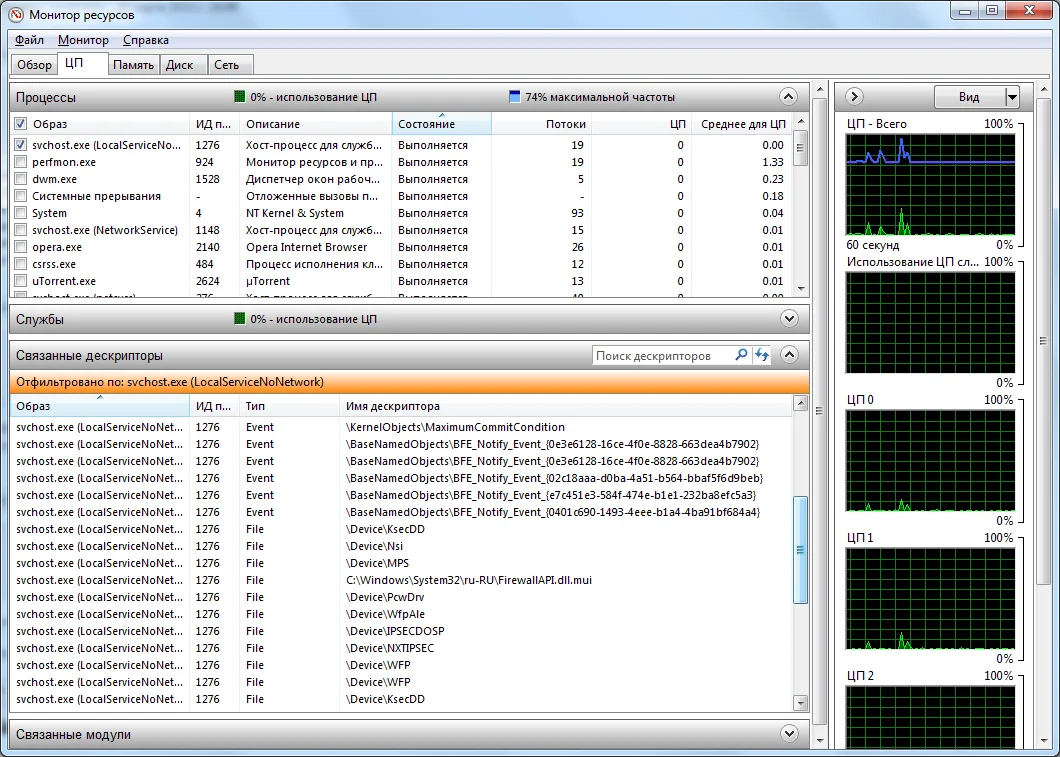
Task: Expand the Связанные модули section
Action: point(789,735)
